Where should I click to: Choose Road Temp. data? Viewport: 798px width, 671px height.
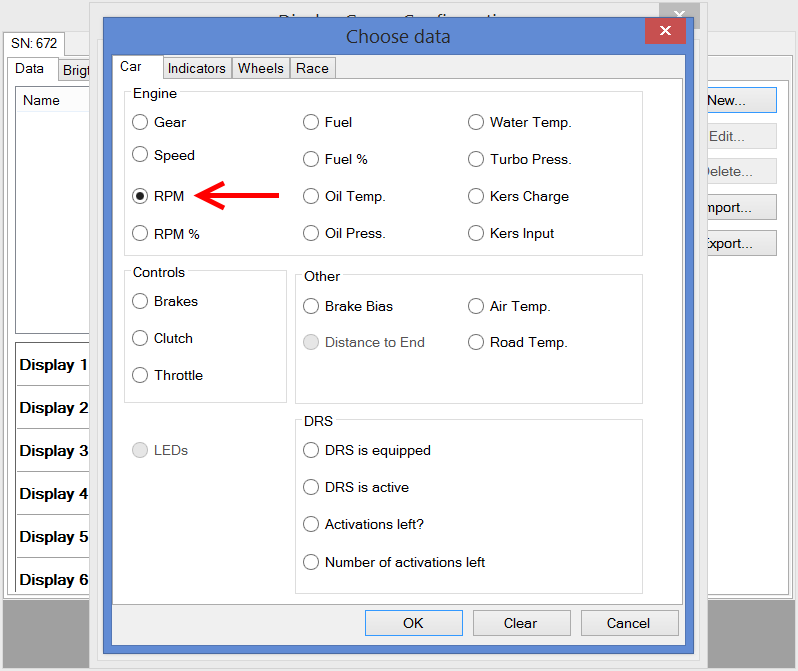click(x=476, y=342)
